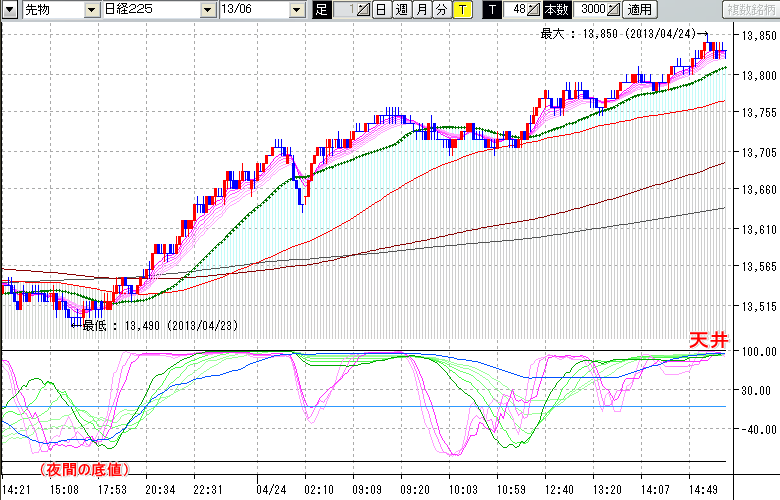
Task: Select the minute chart 分 button
Action: pyautogui.click(x=441, y=9)
